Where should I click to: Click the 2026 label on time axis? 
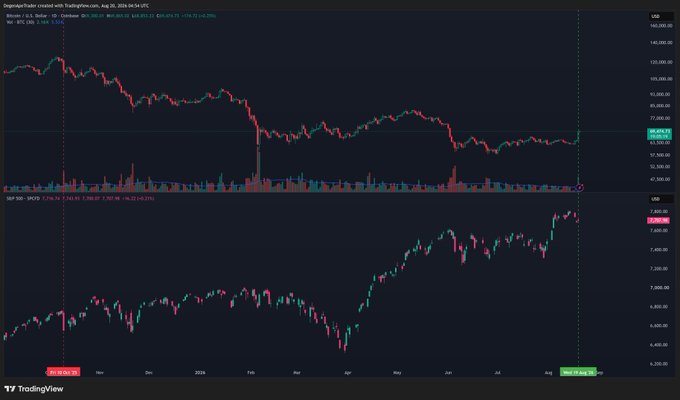200,372
